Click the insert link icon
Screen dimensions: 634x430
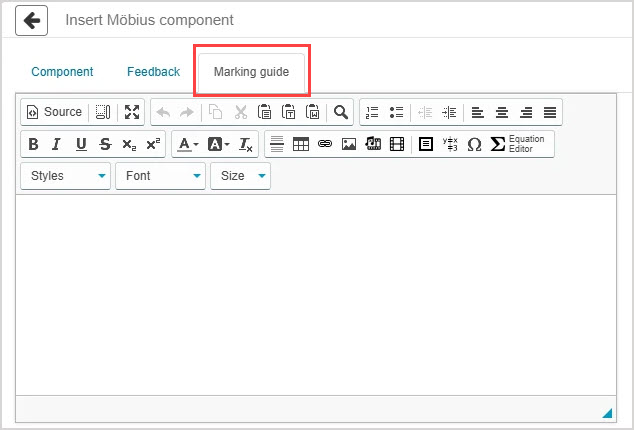[x=325, y=144]
